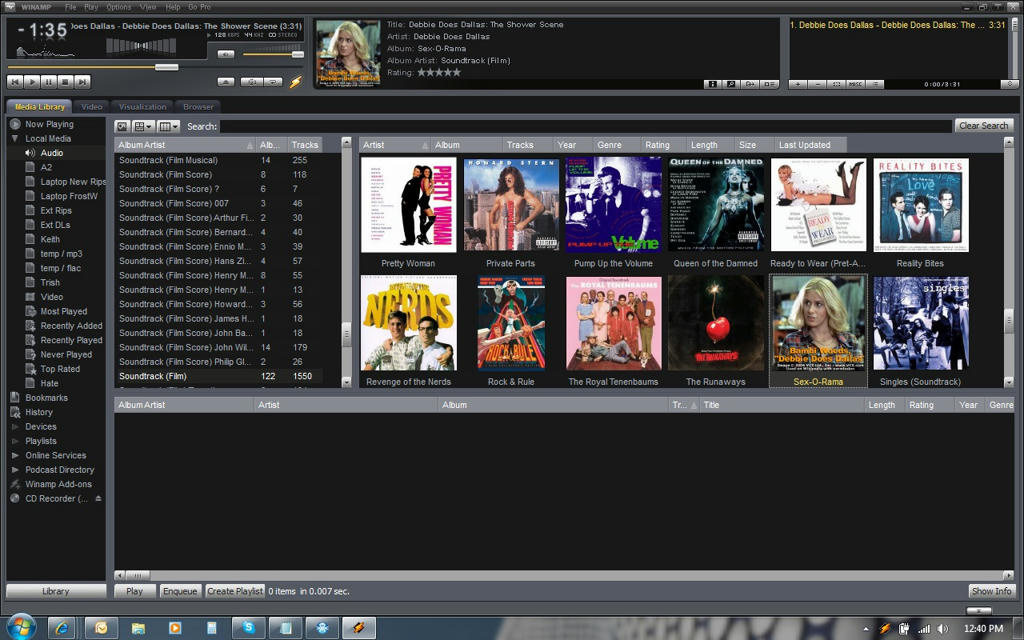Select the Pretty Woman album cover
This screenshot has height=640, width=1024.
coord(408,205)
